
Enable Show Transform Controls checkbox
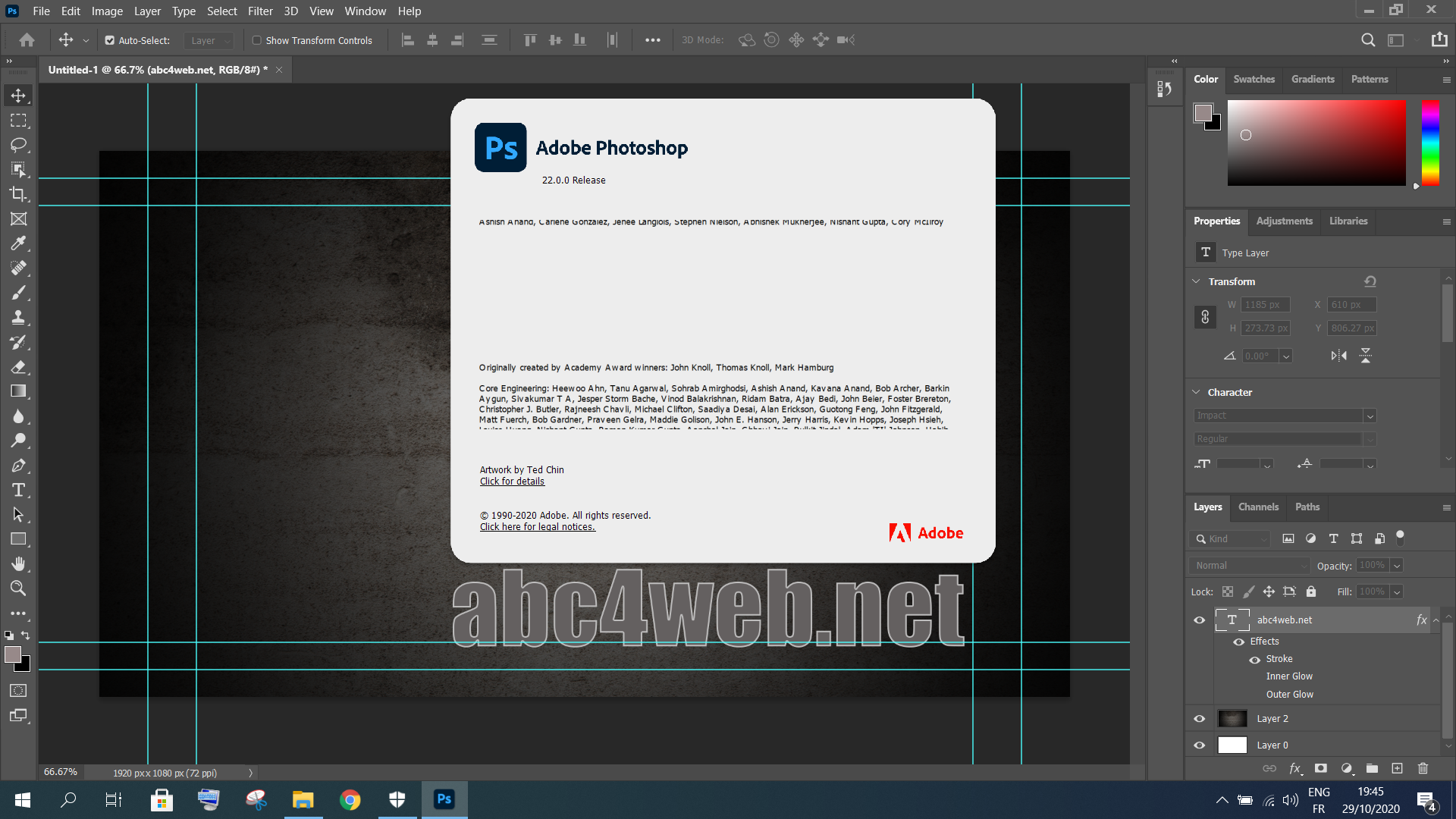coord(257,40)
